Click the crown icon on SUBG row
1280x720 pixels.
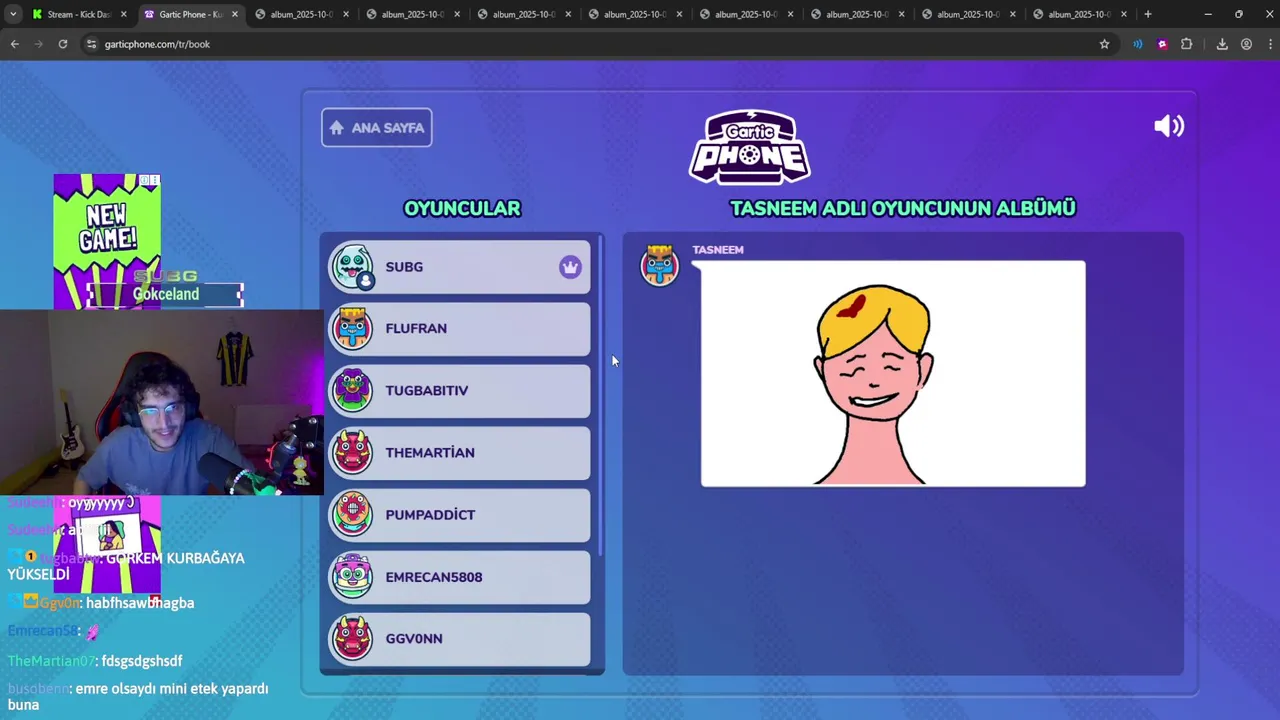[x=570, y=267]
